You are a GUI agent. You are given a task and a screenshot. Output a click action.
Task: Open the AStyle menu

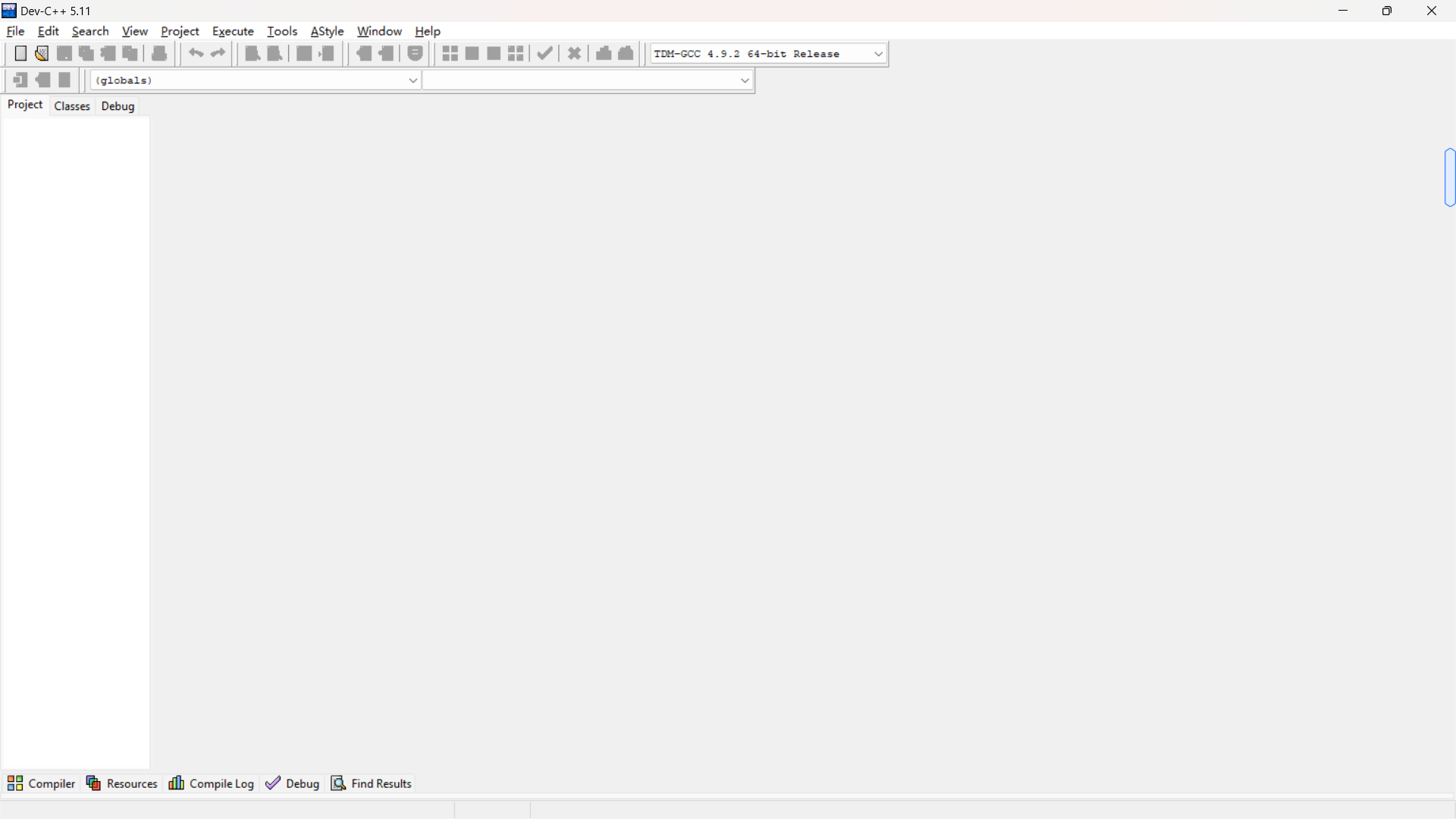point(327,31)
